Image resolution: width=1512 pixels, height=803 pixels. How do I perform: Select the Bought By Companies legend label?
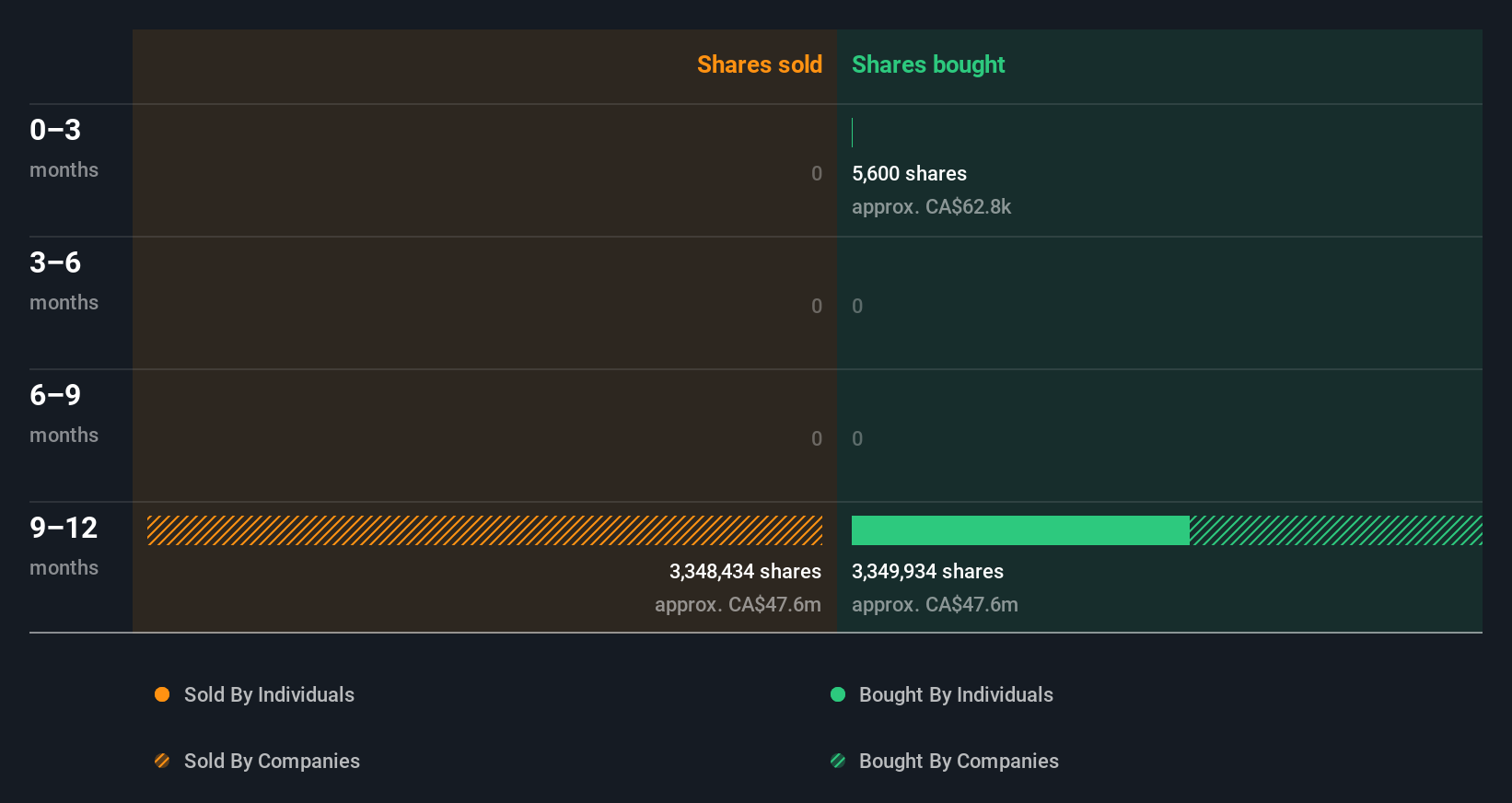point(959,762)
